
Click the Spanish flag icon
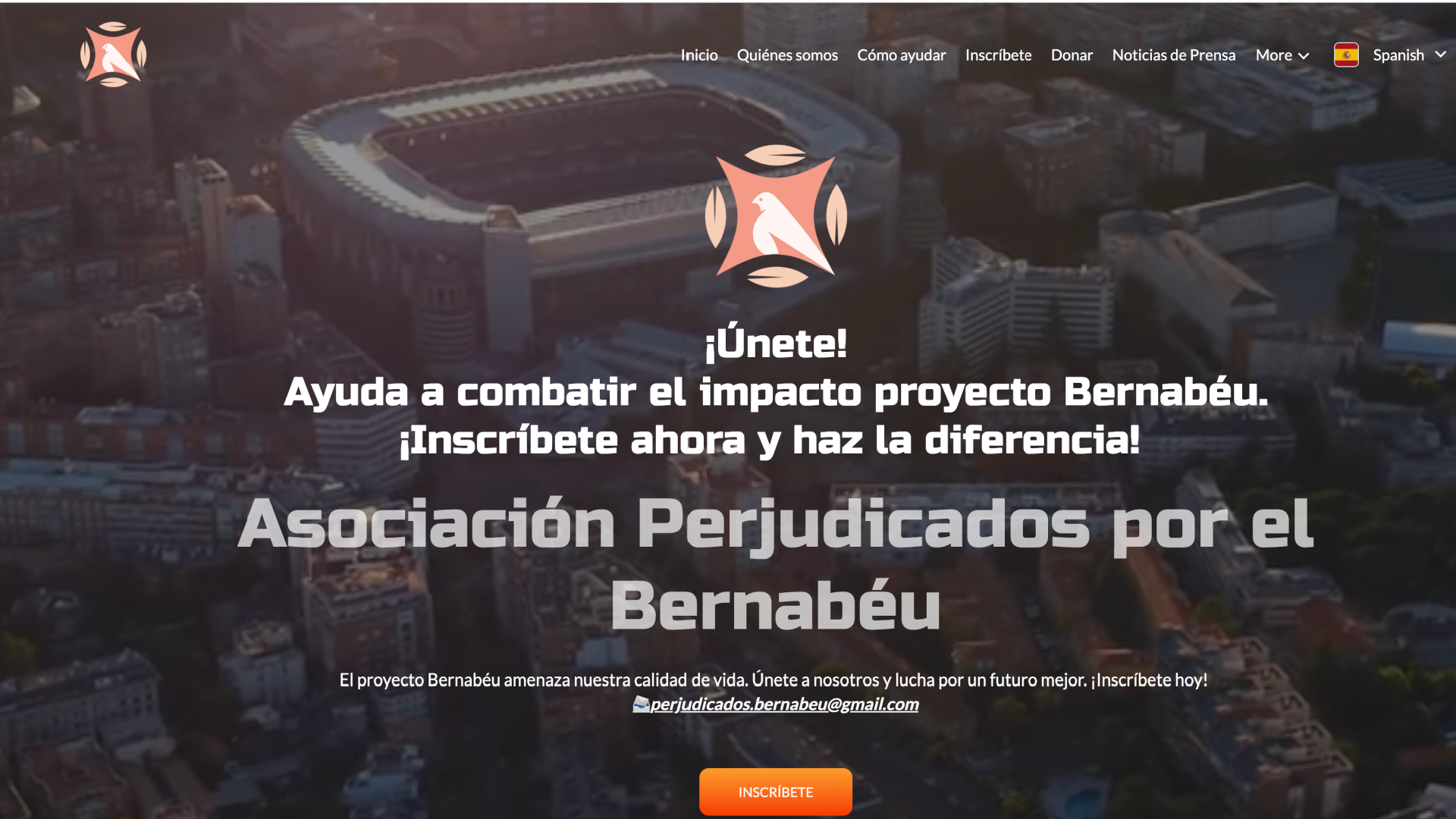tap(1347, 54)
